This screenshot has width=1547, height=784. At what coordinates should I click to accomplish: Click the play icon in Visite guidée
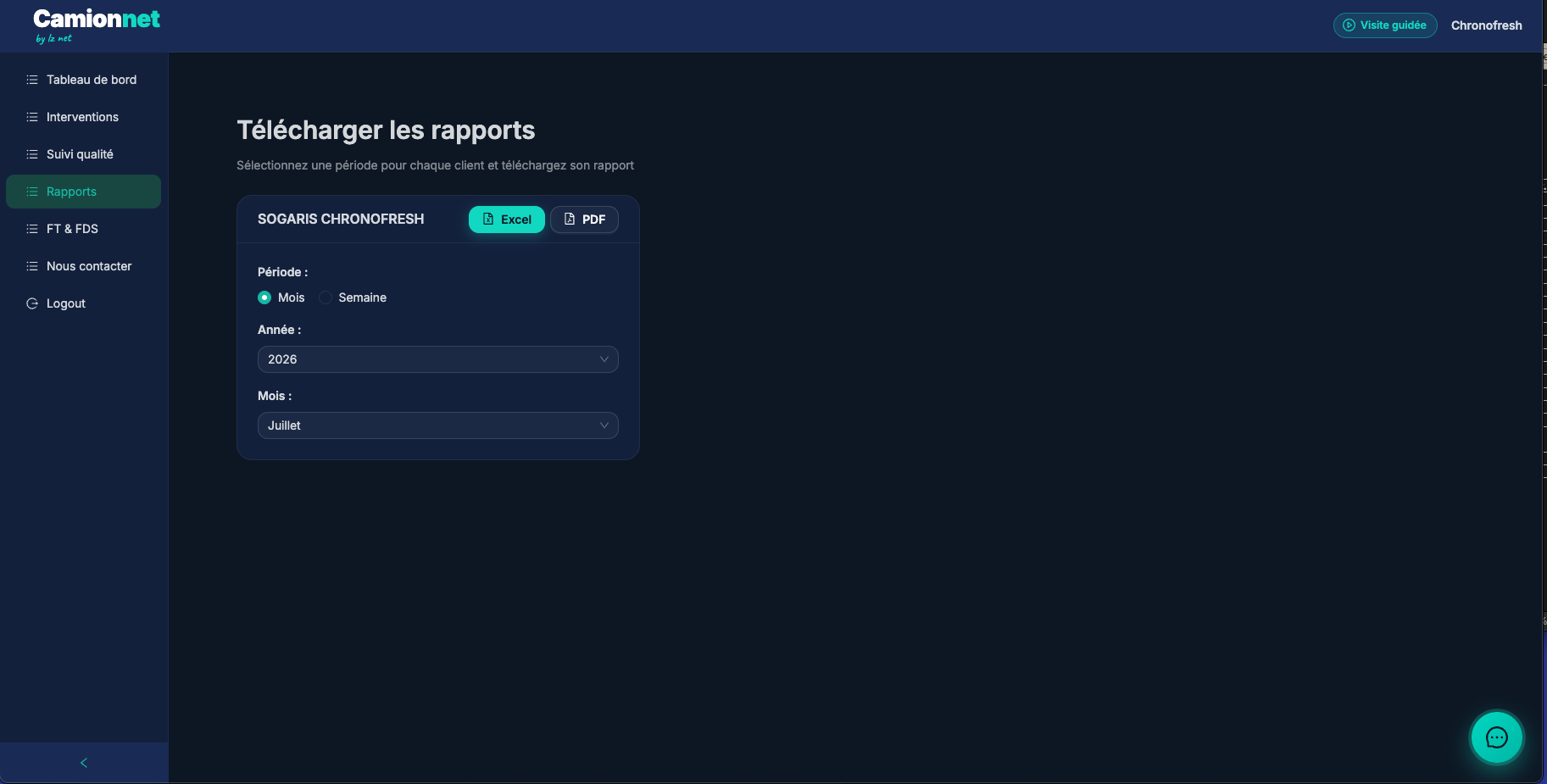[x=1349, y=25]
